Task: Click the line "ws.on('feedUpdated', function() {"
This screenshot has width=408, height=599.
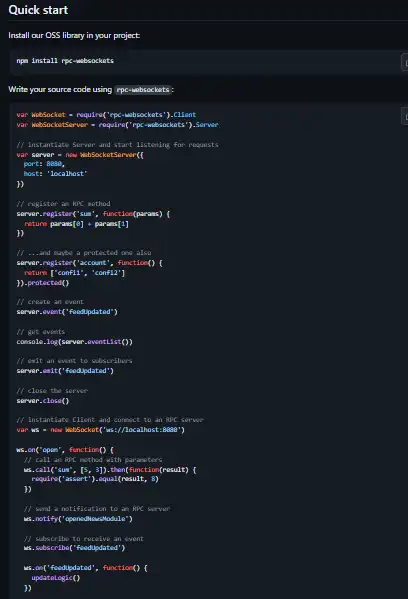Action: (86, 568)
